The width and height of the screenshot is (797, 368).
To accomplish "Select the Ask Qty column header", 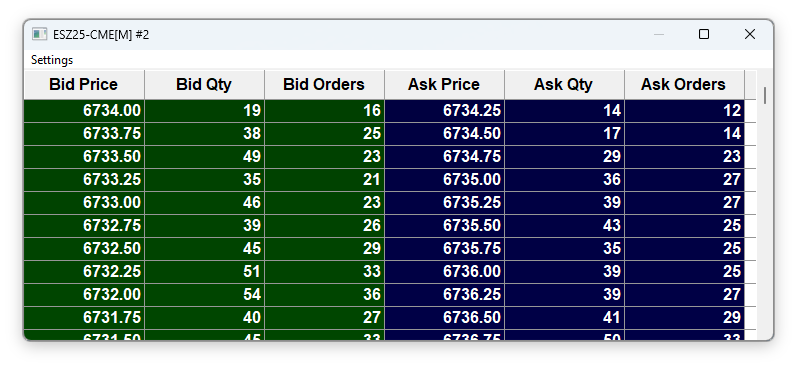I will tap(564, 84).
